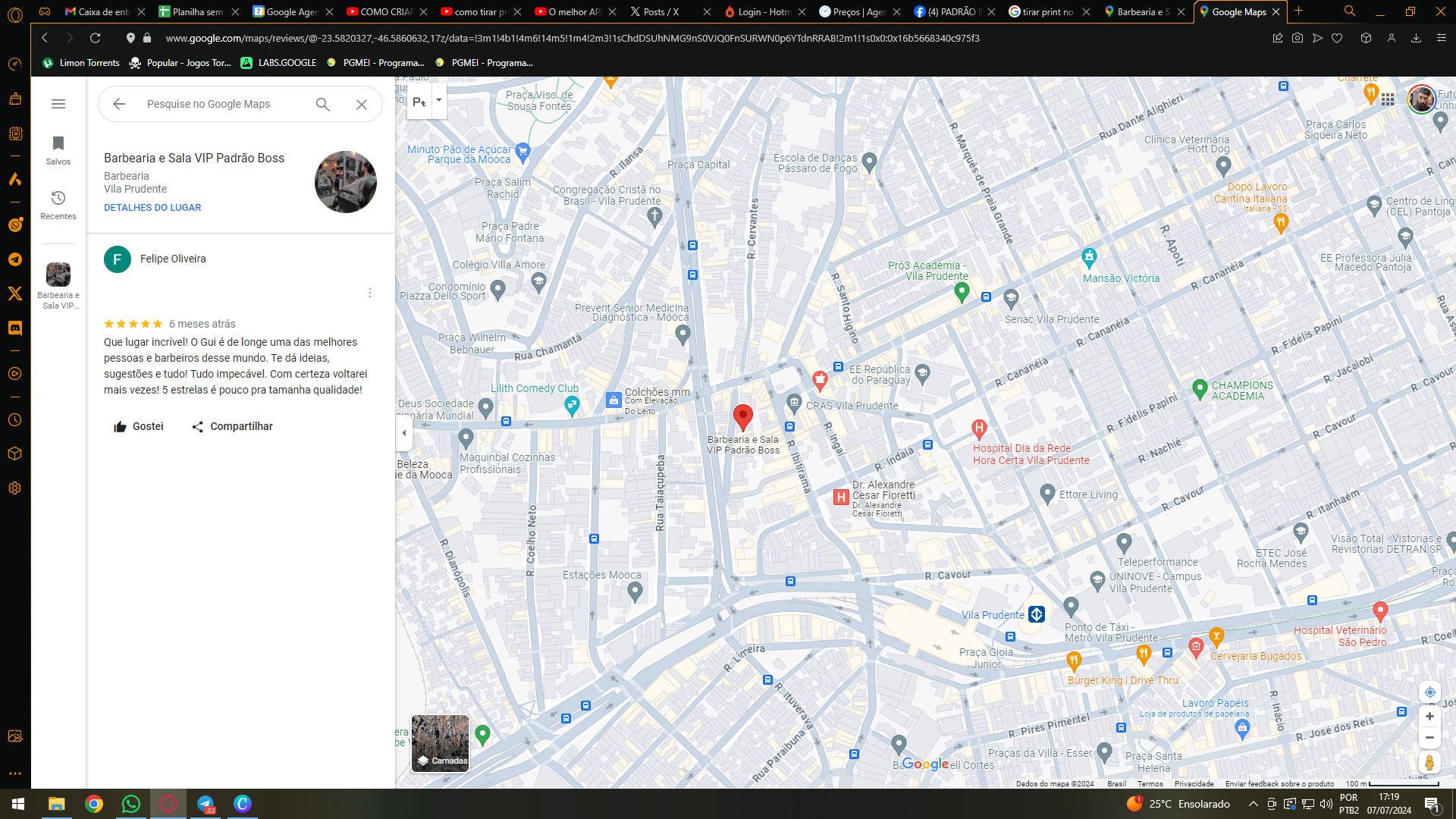Image resolution: width=1456 pixels, height=819 pixels.
Task: Open Street View pegman
Action: [x=1429, y=763]
